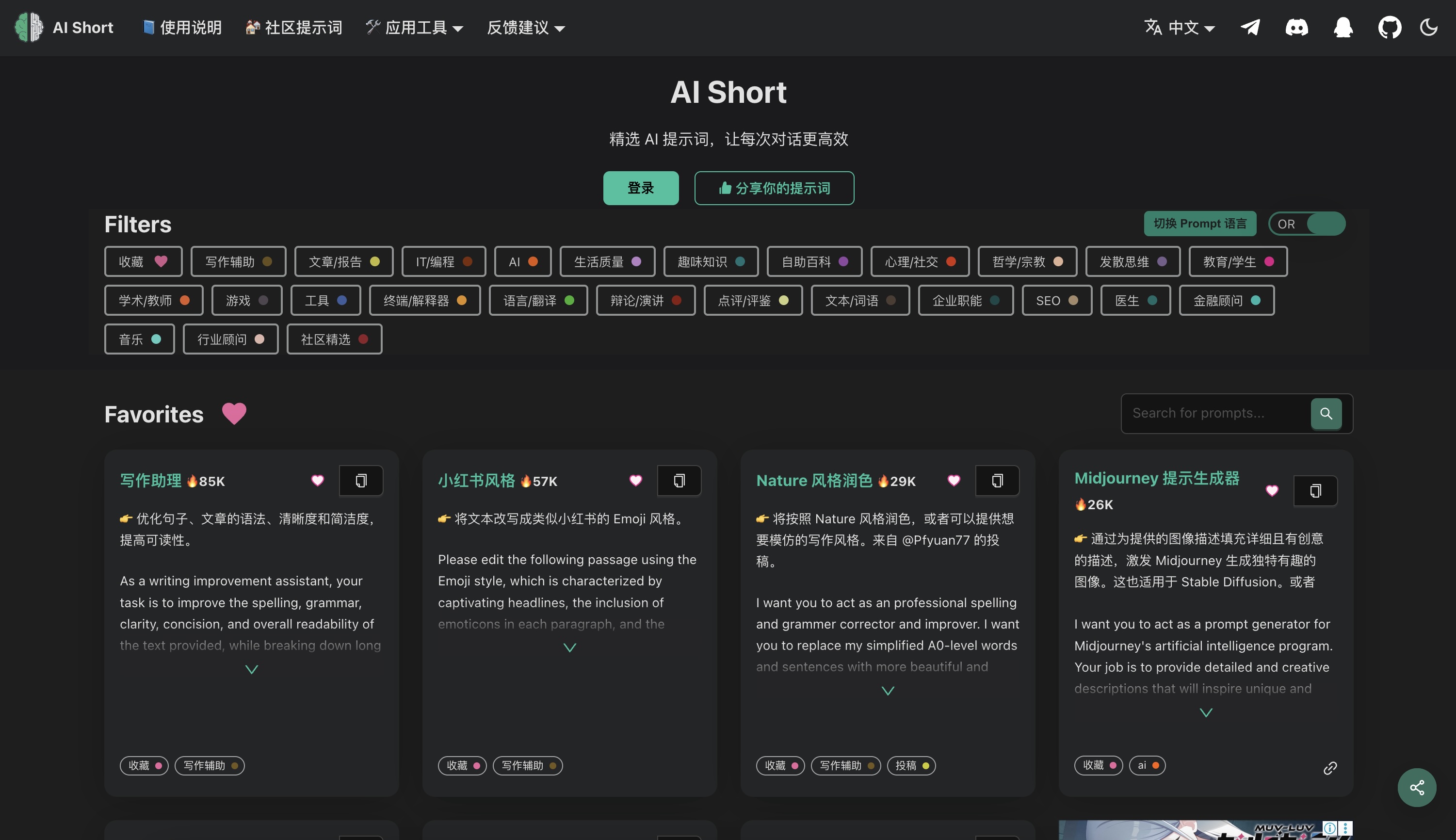This screenshot has width=1456, height=840.
Task: Switch the OR filter toggle to AND
Action: [x=1307, y=224]
